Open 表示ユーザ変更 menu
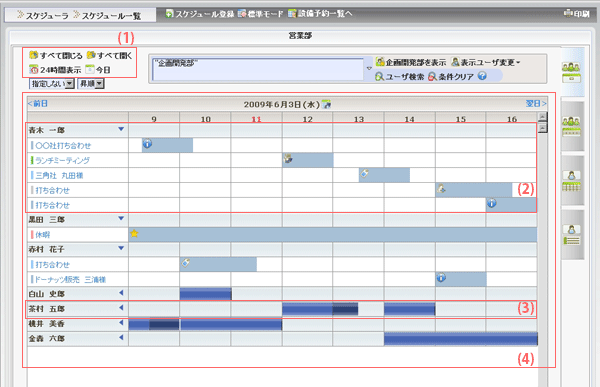The width and height of the screenshot is (600, 387). [486, 62]
